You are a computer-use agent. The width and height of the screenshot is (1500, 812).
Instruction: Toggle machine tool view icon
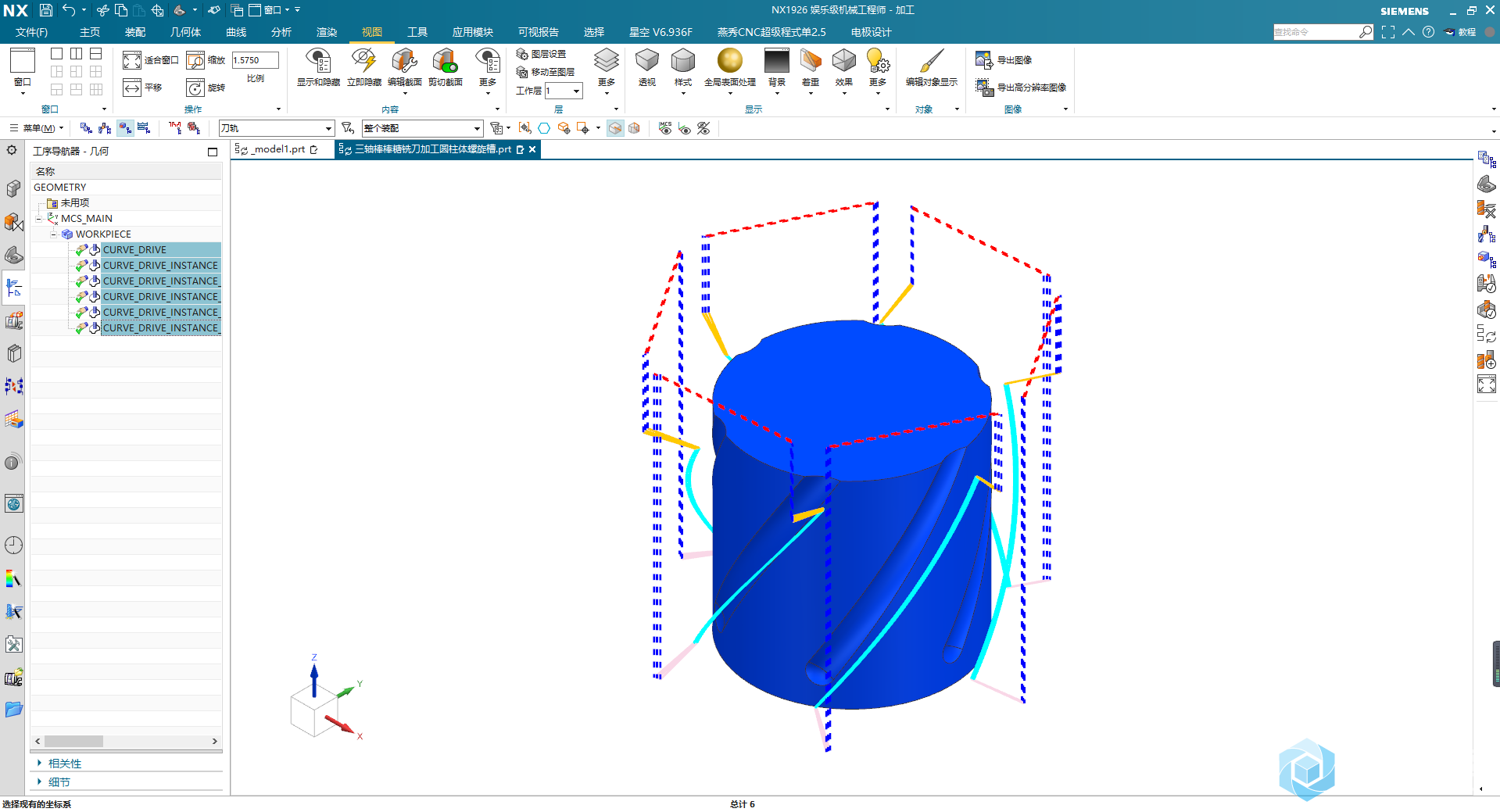pos(105,128)
